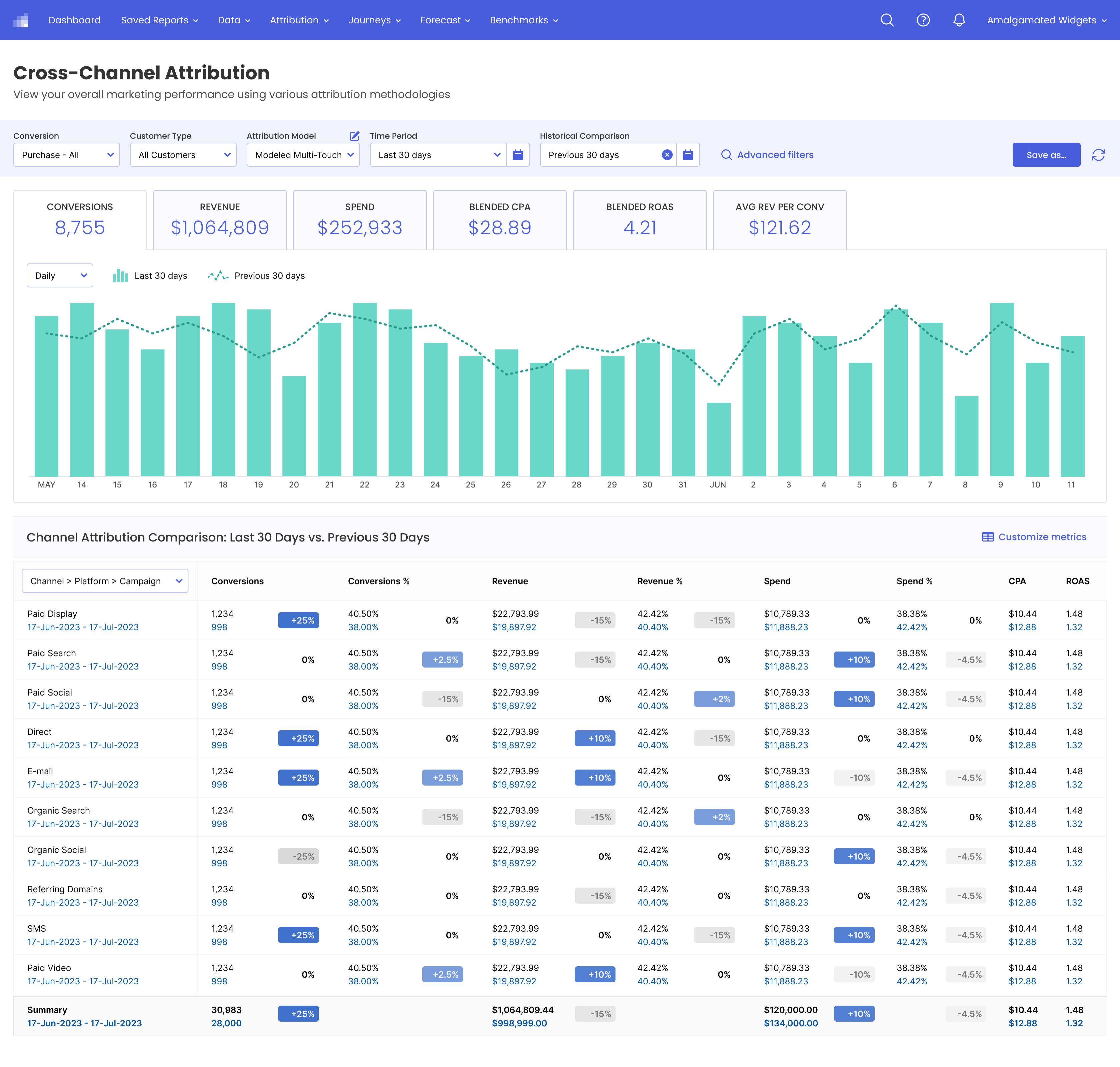This screenshot has height=1067, width=1120.
Task: Click the app logo in the navigation bar
Action: (21, 20)
